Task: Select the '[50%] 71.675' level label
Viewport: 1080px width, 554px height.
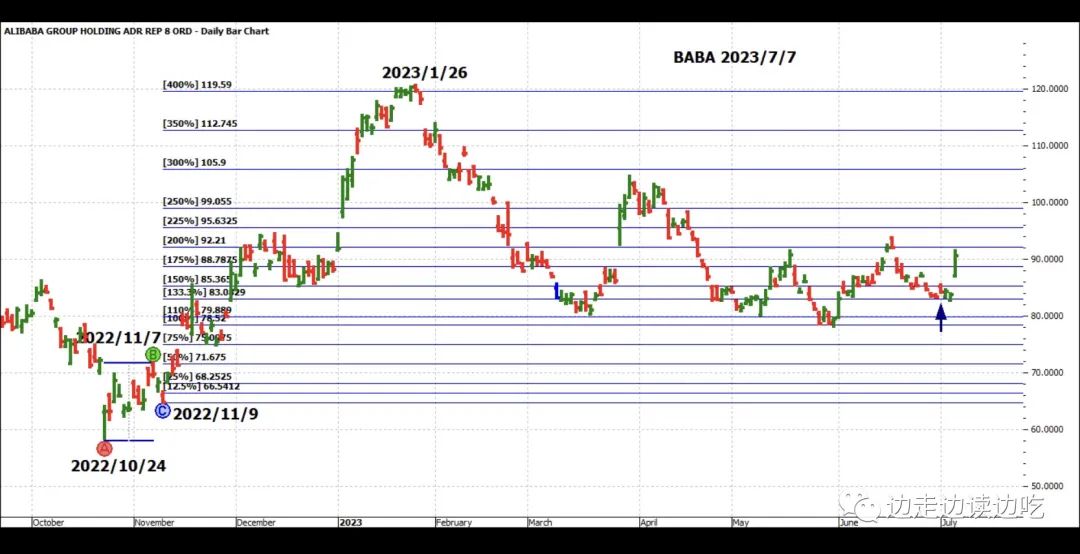Action: tap(194, 357)
